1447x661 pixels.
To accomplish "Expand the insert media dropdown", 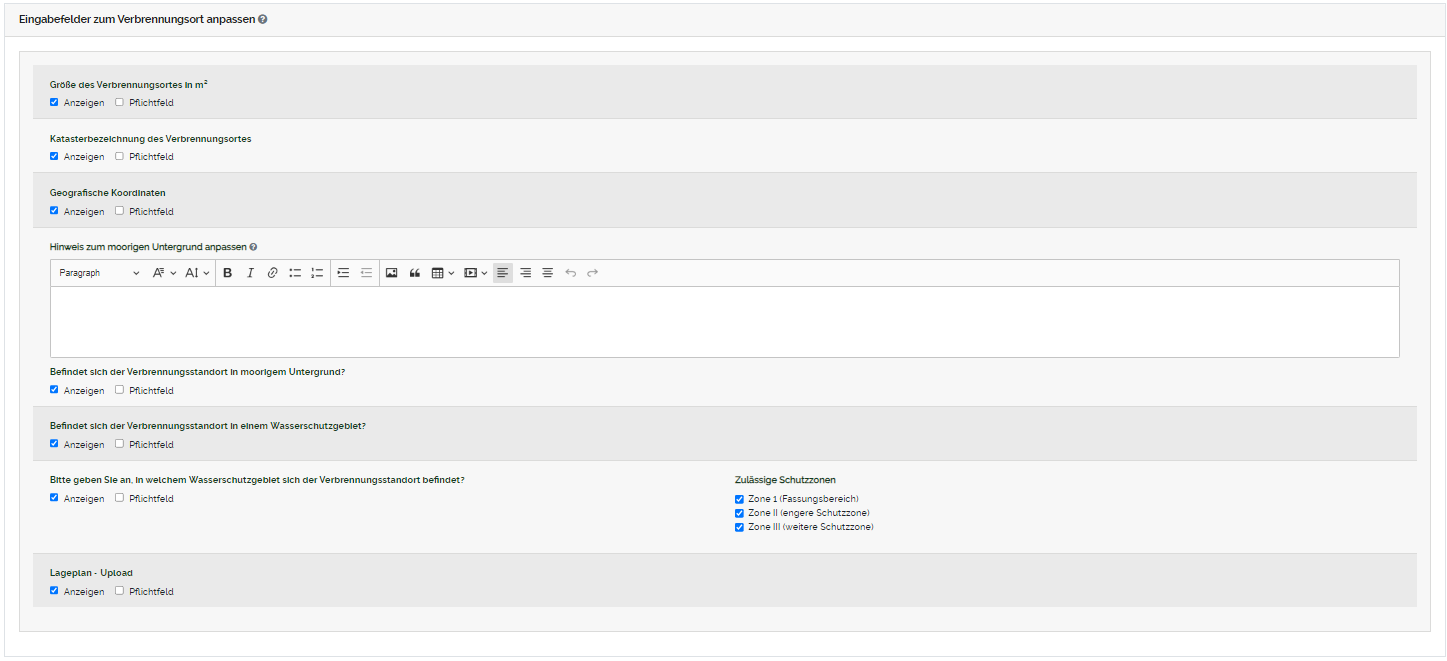I will [x=475, y=273].
